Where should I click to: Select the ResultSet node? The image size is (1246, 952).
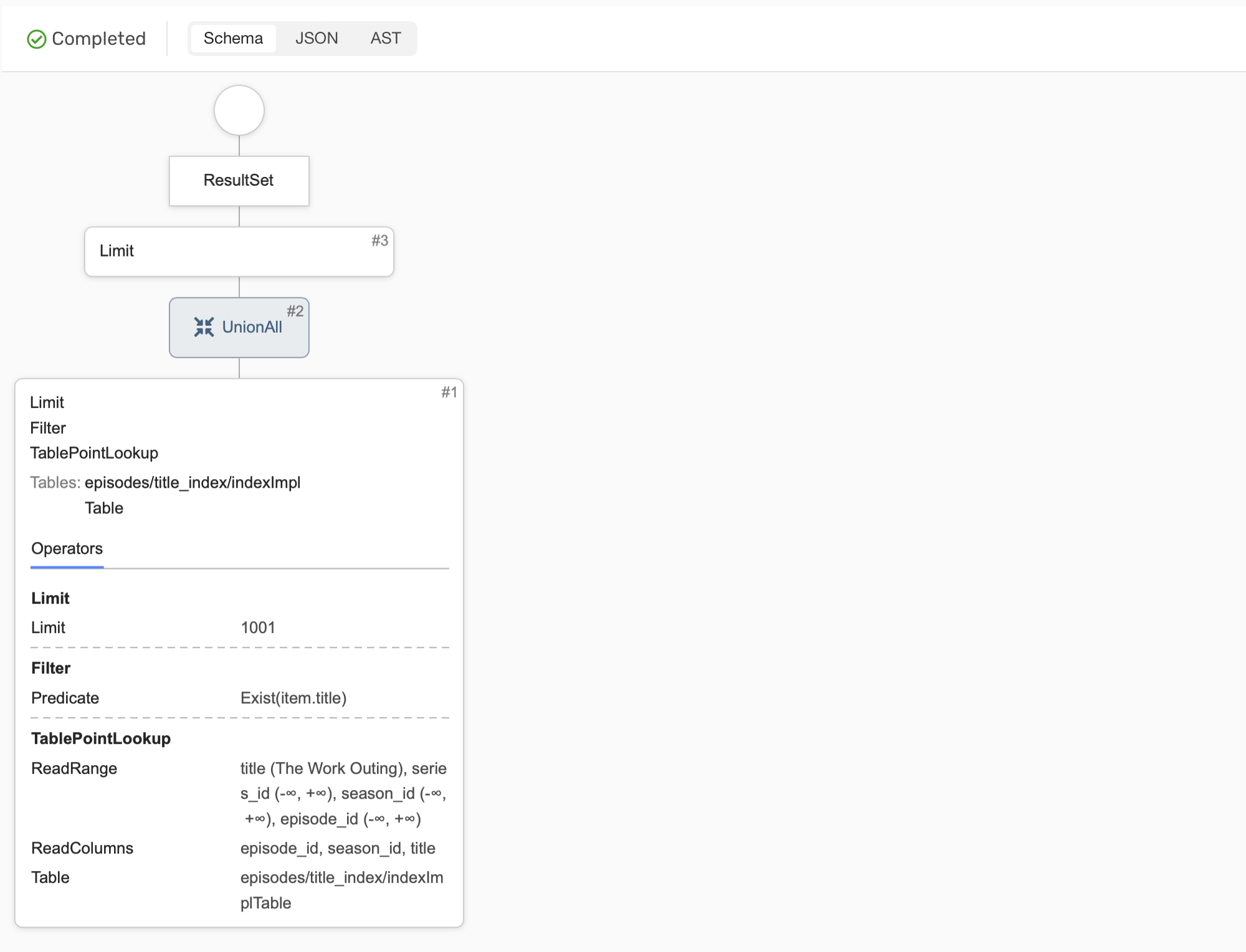239,181
